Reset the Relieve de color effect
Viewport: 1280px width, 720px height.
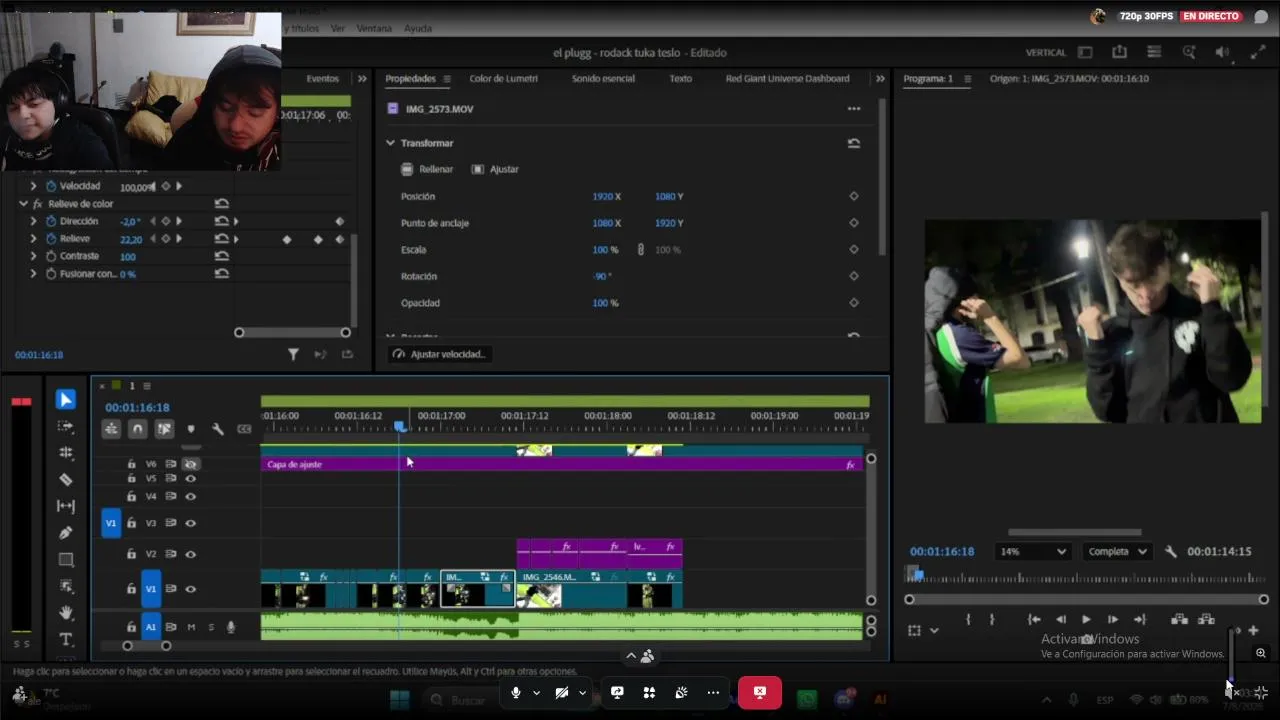pos(221,204)
